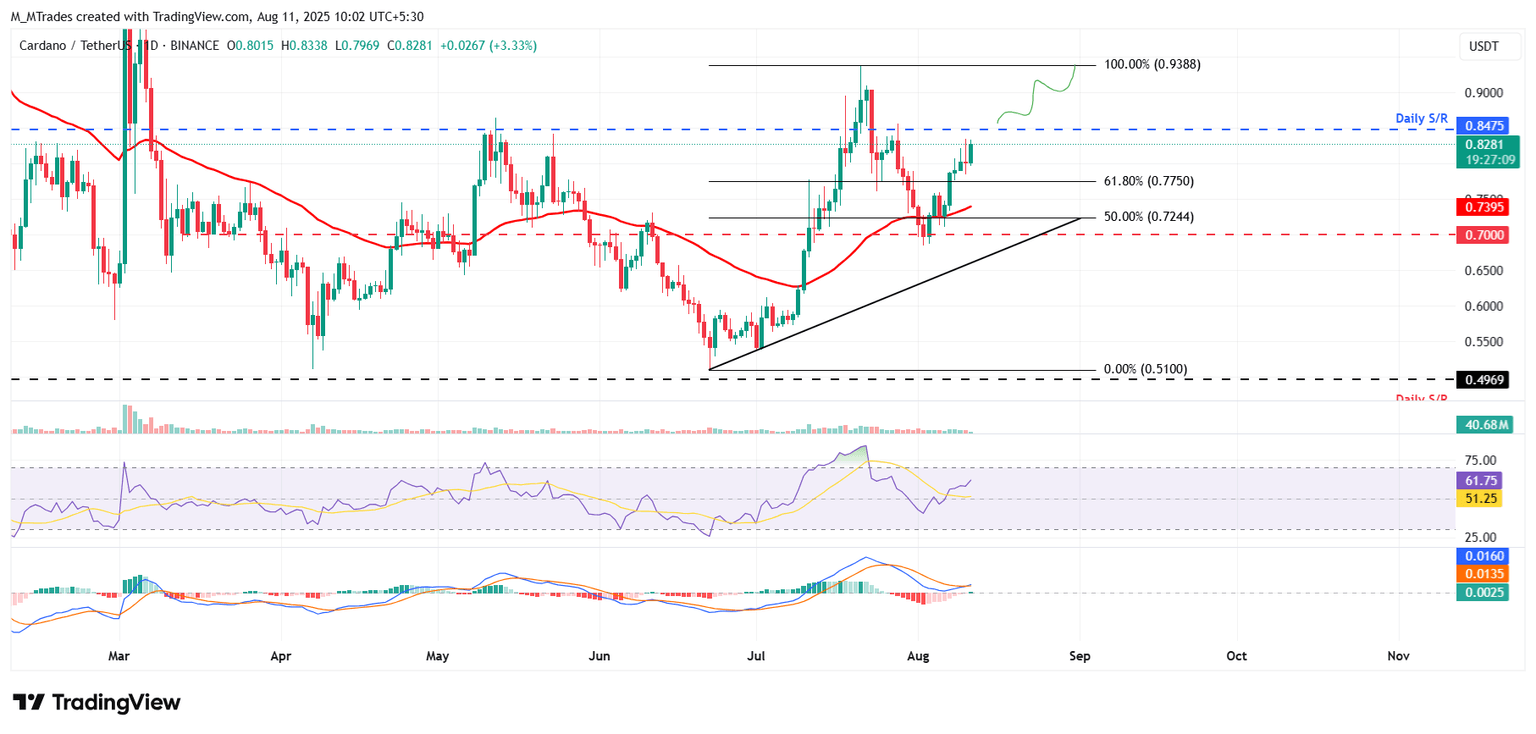Click the Sep marker on time axis

click(x=1078, y=656)
